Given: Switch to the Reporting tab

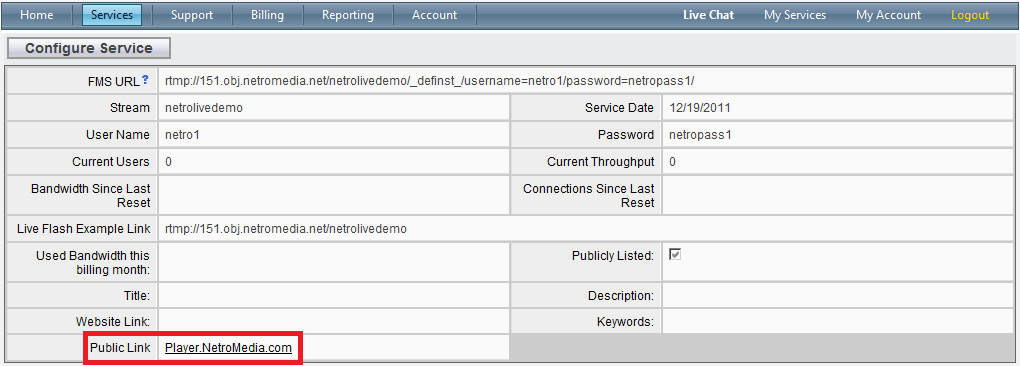Looking at the screenshot, I should 348,15.
